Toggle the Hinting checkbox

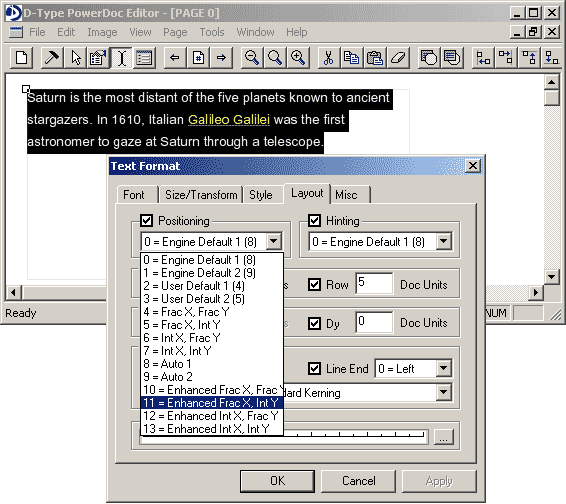[x=314, y=220]
